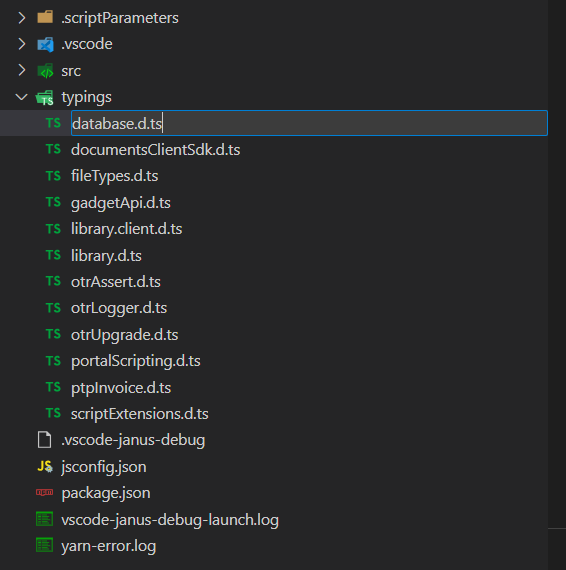This screenshot has height=570, width=566.
Task: Click inside the database.d.ts rename field
Action: click(x=309, y=123)
